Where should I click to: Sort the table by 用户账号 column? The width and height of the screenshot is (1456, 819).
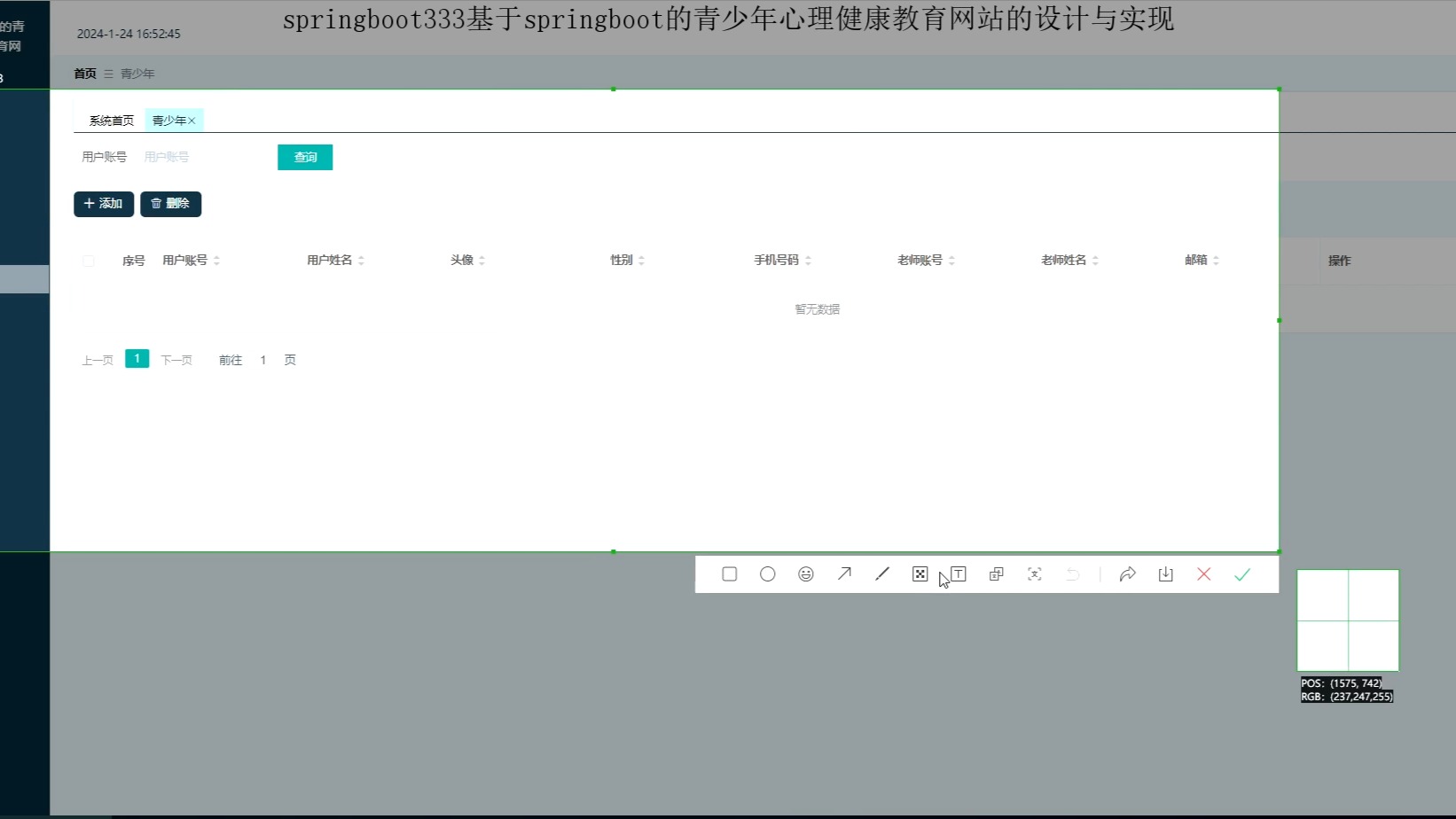216,261
